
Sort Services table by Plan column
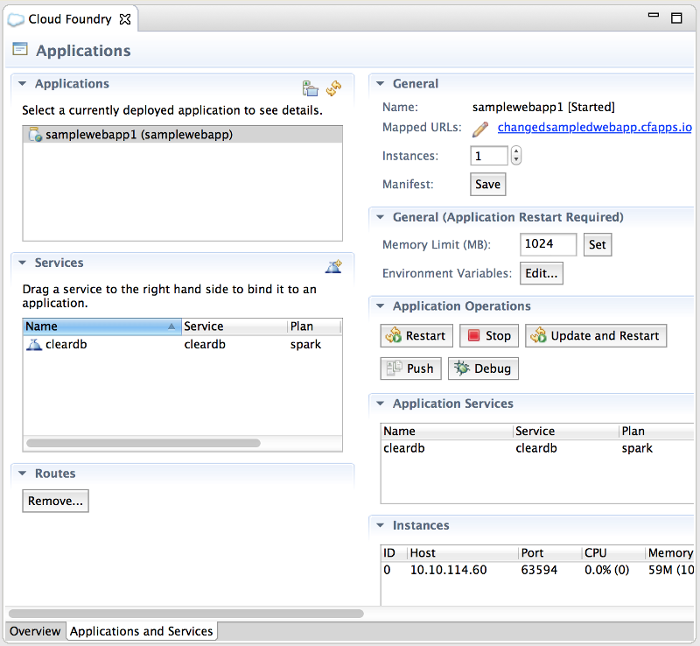coord(314,326)
